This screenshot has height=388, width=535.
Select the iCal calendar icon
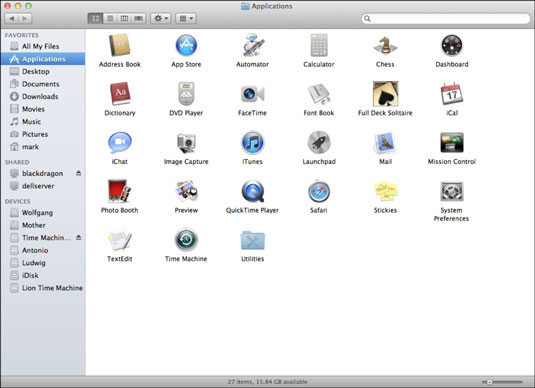(x=452, y=94)
